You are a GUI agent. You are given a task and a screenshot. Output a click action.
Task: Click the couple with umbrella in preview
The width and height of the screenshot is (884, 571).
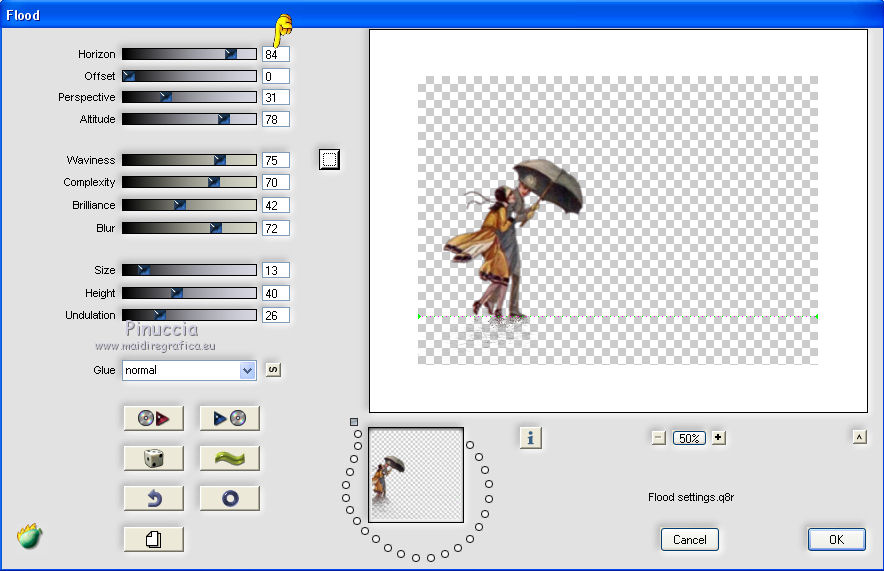pyautogui.click(x=513, y=238)
